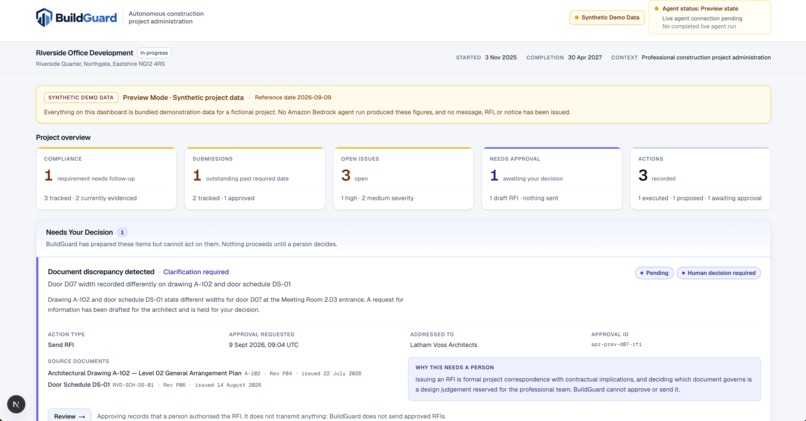
Task: Click the BuildGuard brand name text
Action: [x=86, y=18]
